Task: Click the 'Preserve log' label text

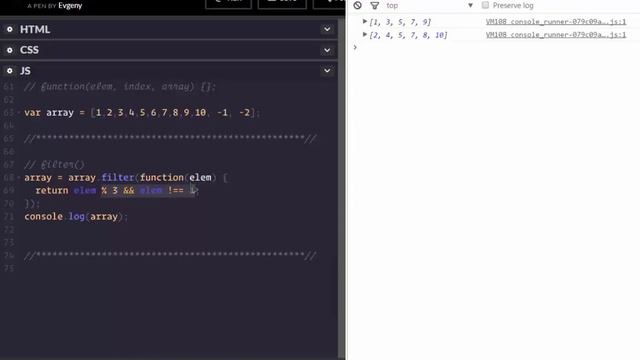Action: [513, 5]
